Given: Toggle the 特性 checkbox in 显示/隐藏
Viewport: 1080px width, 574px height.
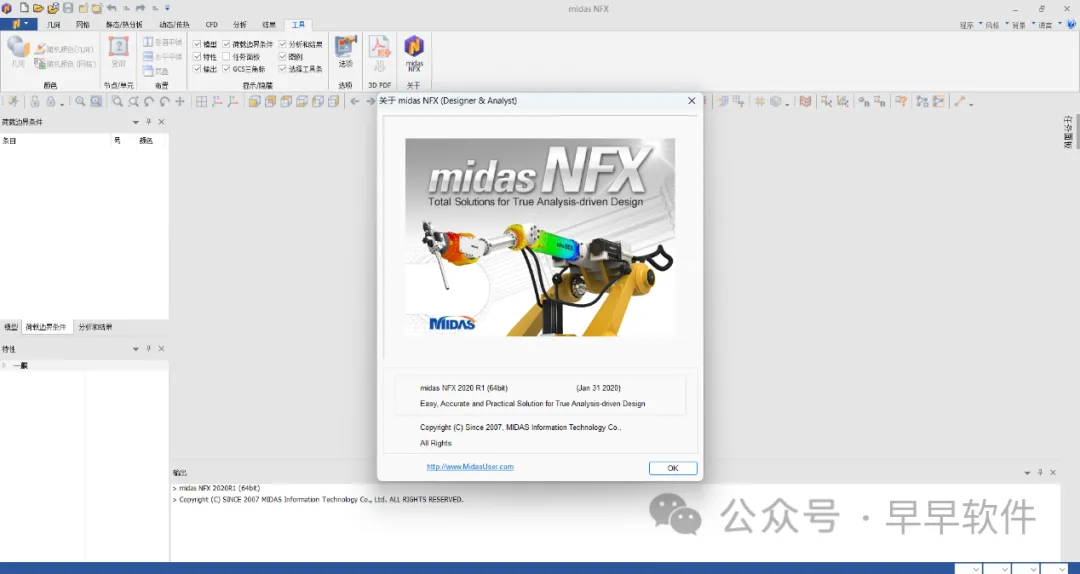Looking at the screenshot, I should pos(197,57).
